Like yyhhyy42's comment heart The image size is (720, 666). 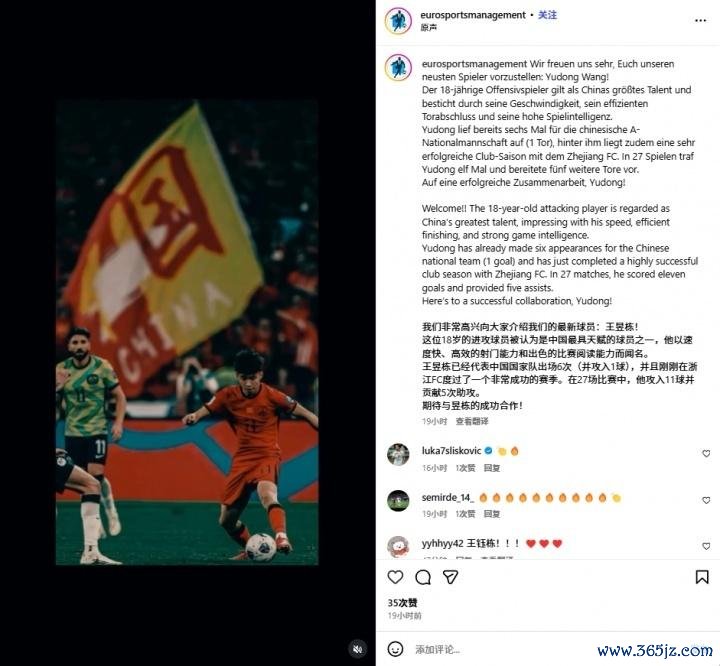click(x=706, y=546)
